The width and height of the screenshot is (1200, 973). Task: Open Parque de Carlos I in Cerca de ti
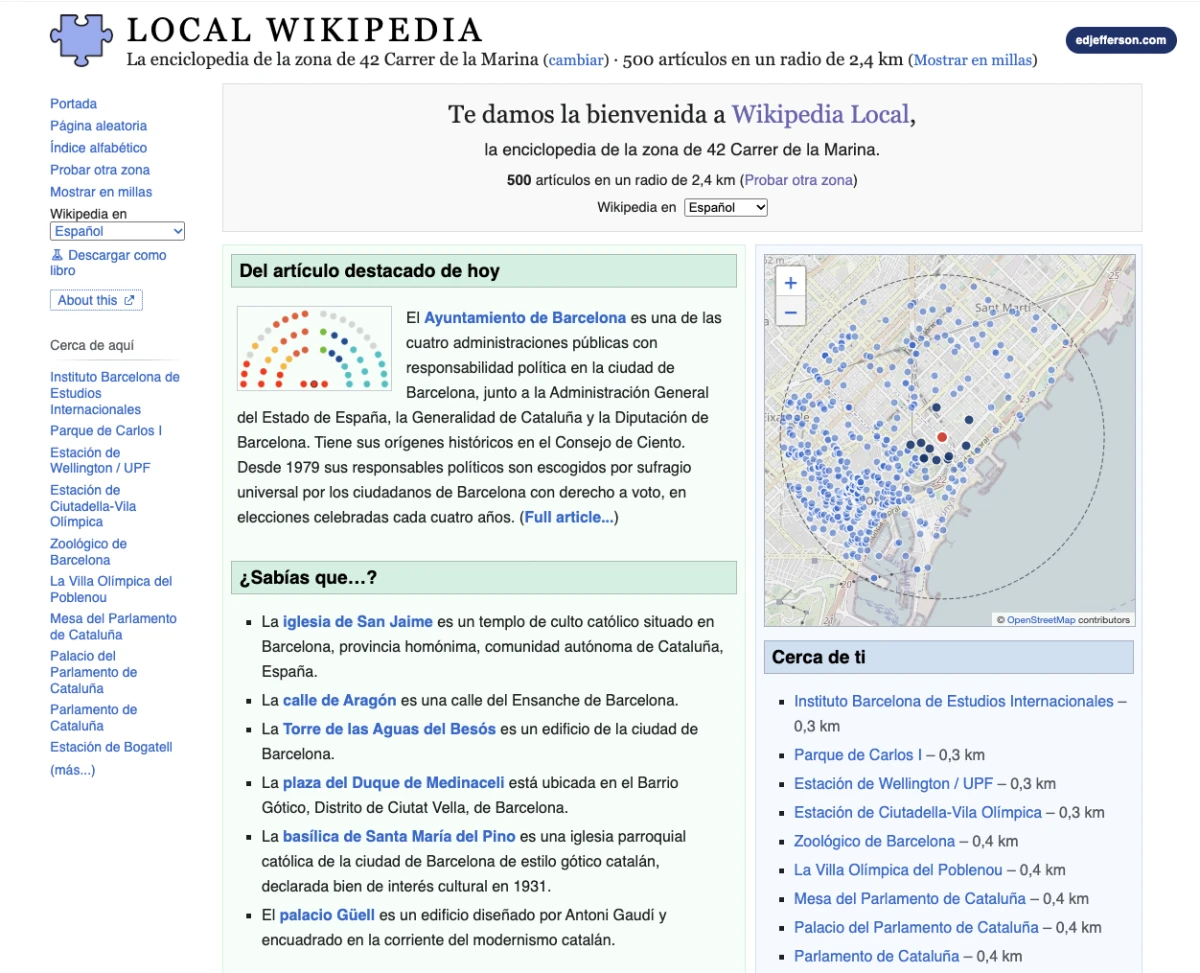pos(858,755)
